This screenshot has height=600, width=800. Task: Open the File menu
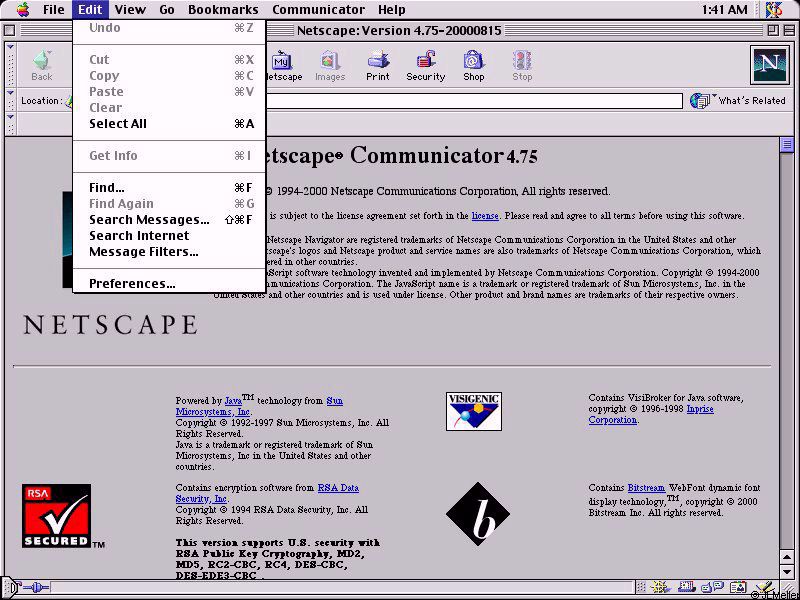click(53, 9)
